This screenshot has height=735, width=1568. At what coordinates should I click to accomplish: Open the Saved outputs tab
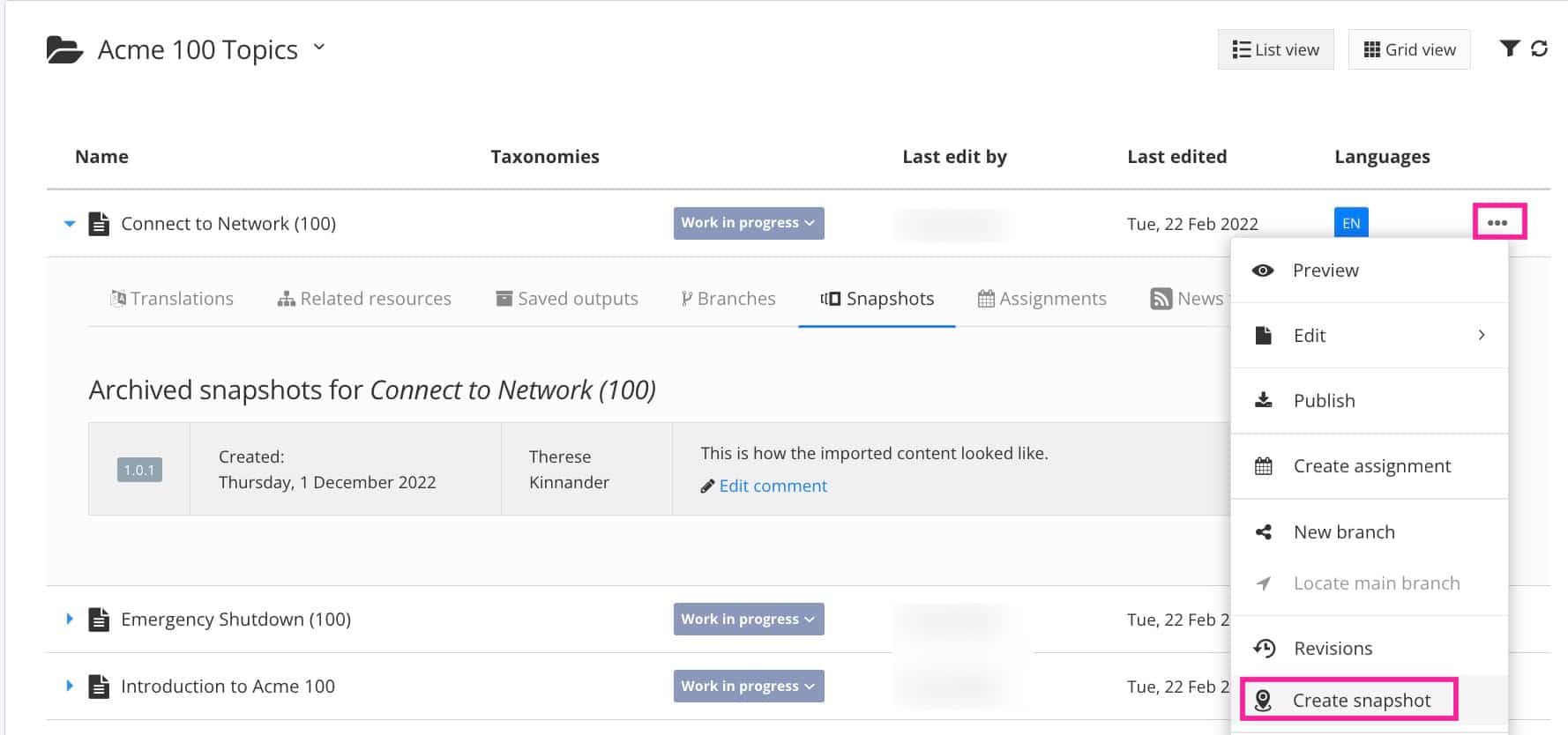[x=567, y=299]
